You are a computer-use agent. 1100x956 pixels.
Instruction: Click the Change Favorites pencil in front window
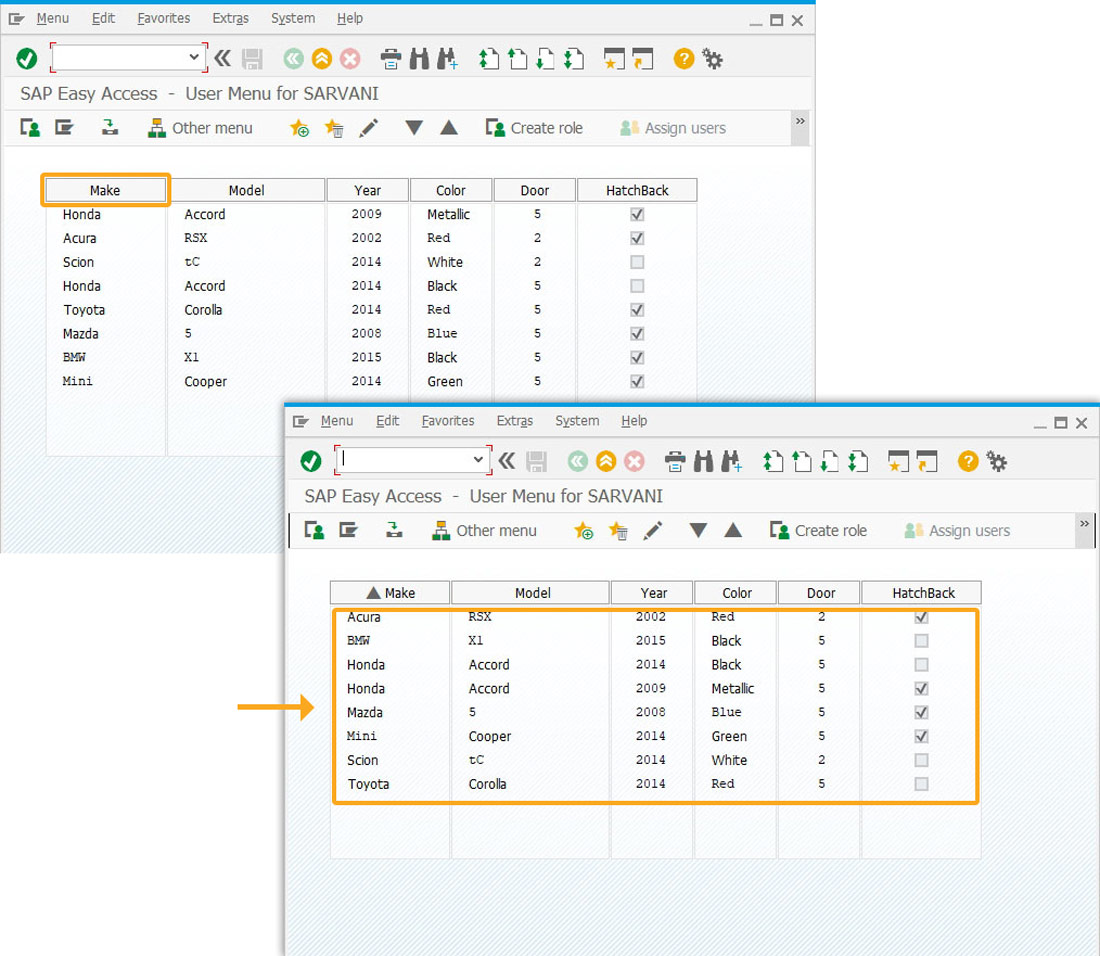tap(652, 531)
